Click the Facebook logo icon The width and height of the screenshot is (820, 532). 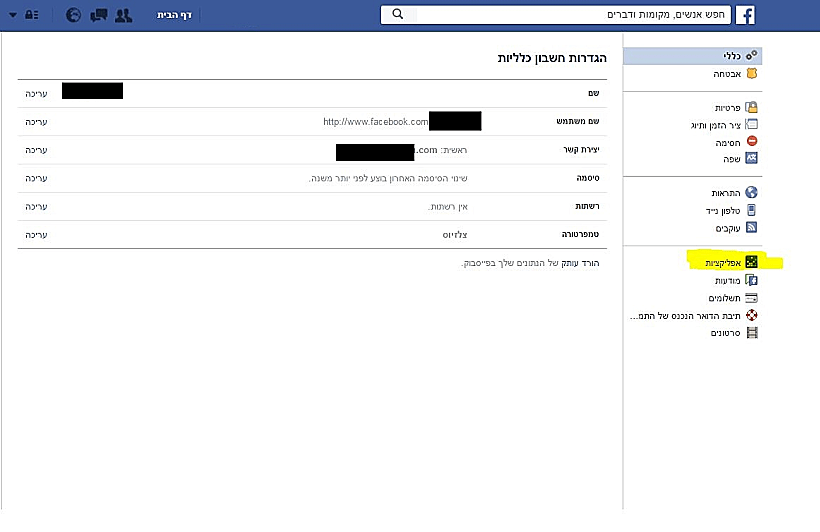point(746,14)
